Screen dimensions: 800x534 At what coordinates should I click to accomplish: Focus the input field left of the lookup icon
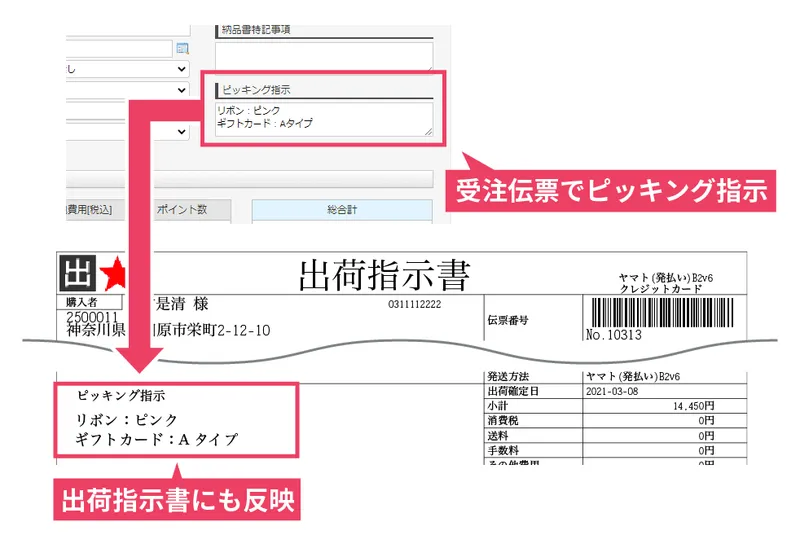point(119,48)
